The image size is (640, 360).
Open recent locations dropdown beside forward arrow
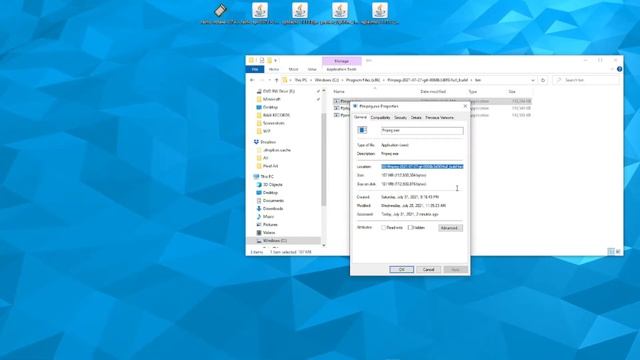[x=269, y=80]
